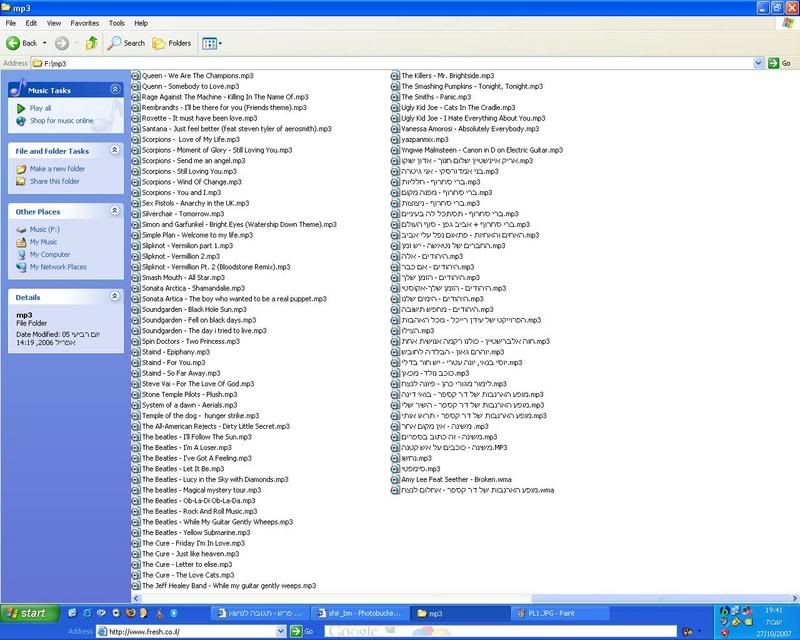Open the View menu
This screenshot has height=640, width=800.
point(54,23)
